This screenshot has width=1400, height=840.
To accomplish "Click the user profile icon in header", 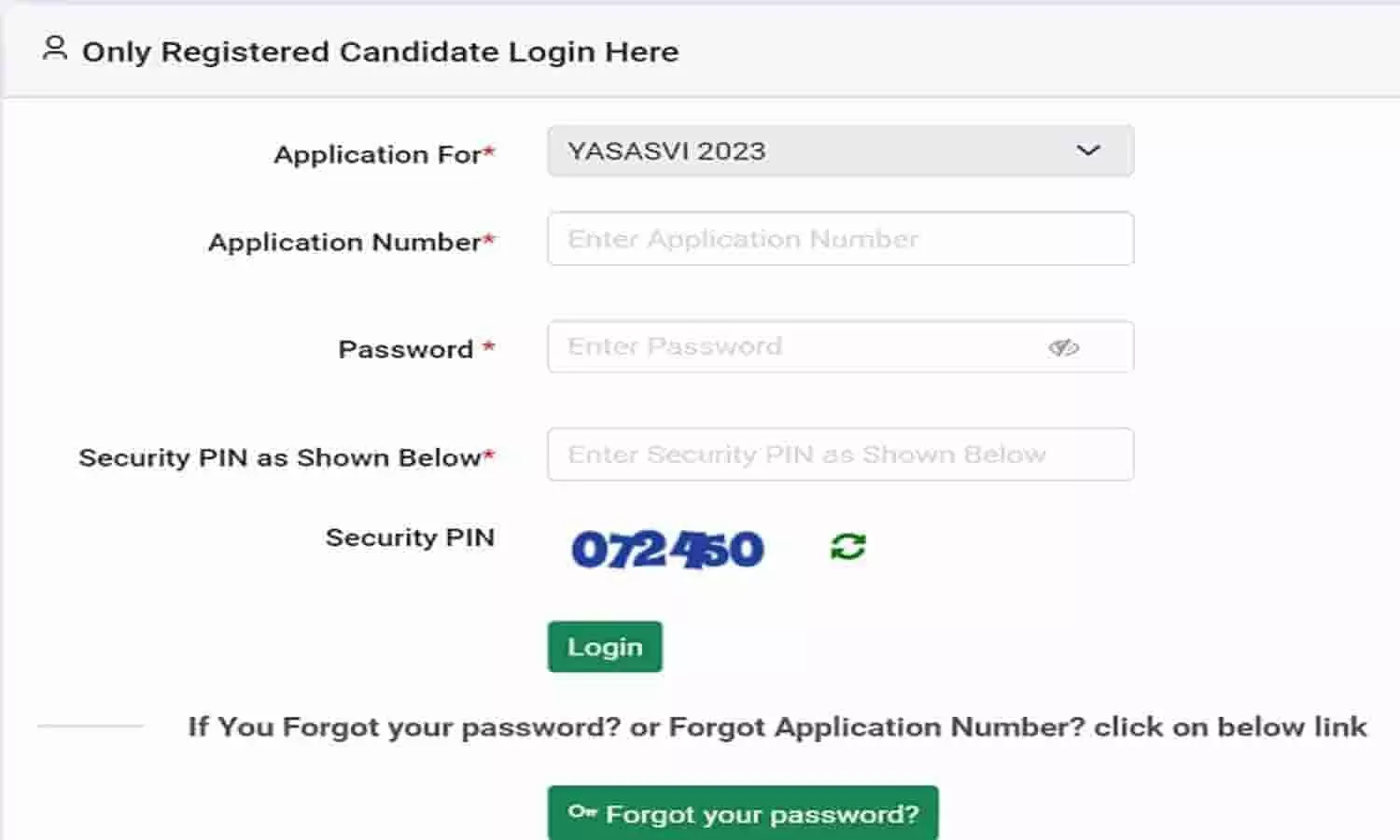I will click(55, 49).
